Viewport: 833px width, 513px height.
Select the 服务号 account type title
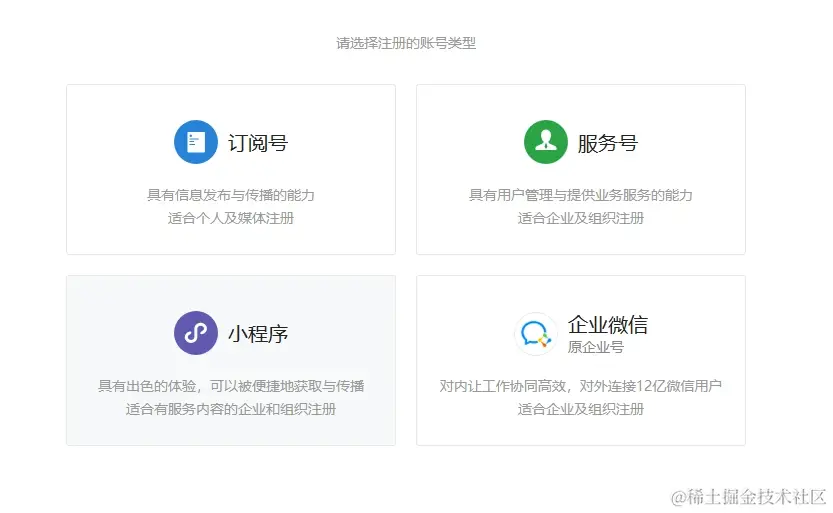[608, 143]
